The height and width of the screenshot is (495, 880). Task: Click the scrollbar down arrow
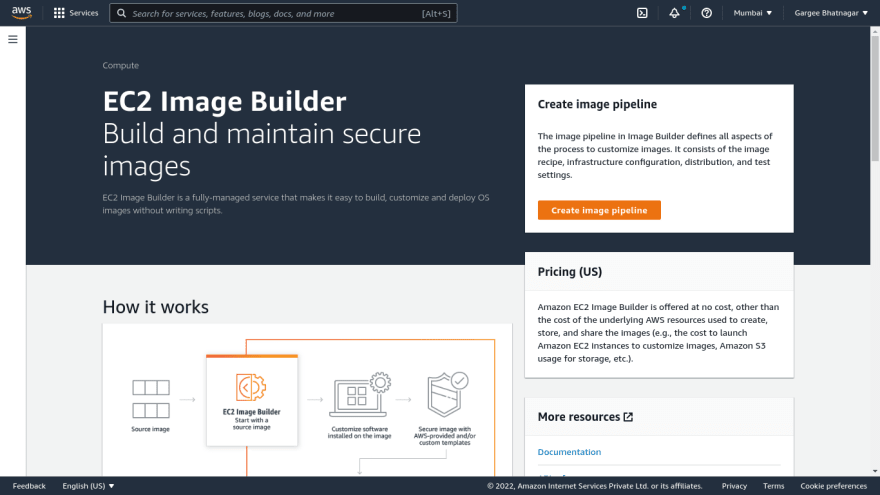(875, 471)
